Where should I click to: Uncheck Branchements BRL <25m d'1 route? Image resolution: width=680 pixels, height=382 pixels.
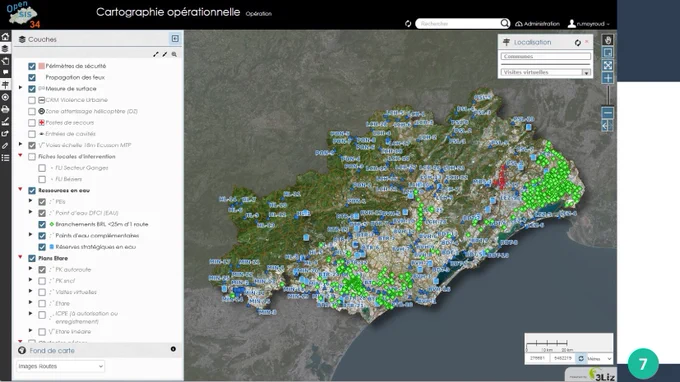pyautogui.click(x=42, y=224)
